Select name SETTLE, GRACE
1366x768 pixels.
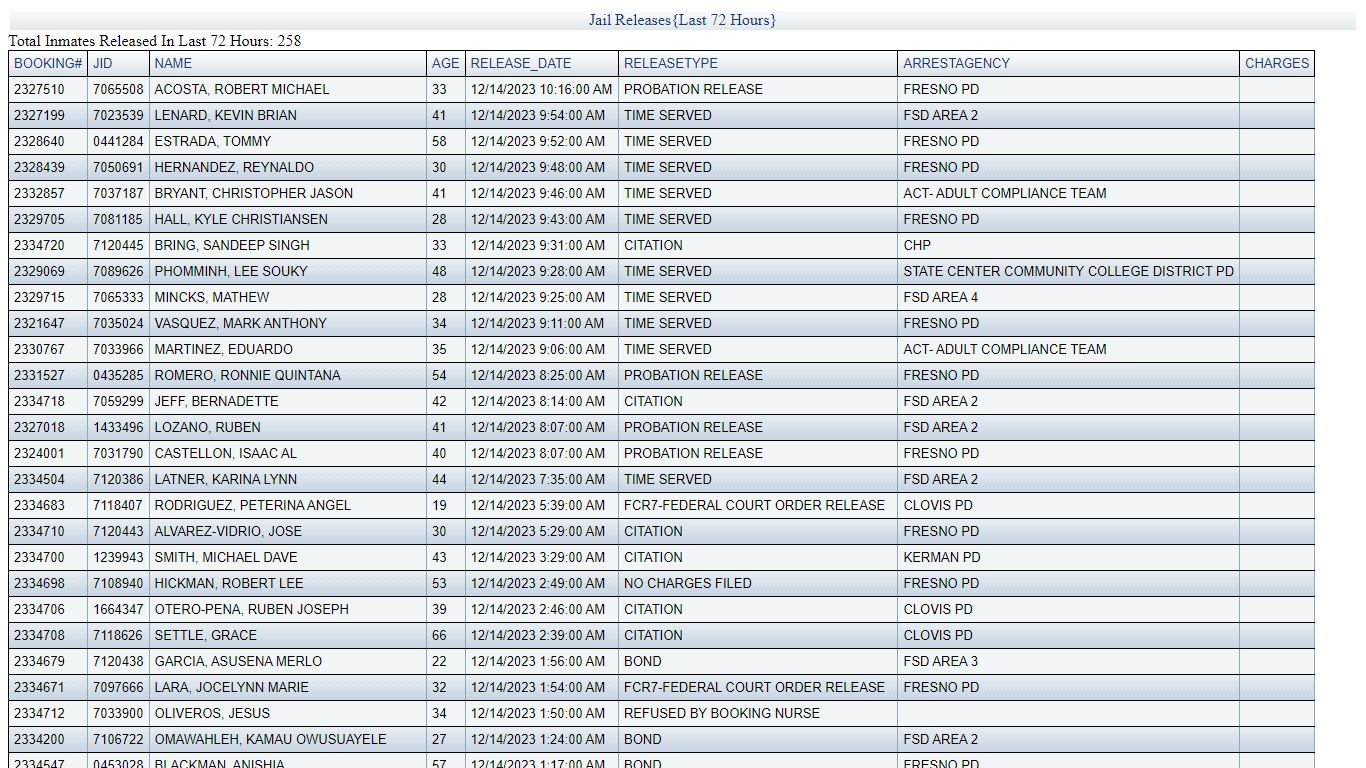point(206,635)
